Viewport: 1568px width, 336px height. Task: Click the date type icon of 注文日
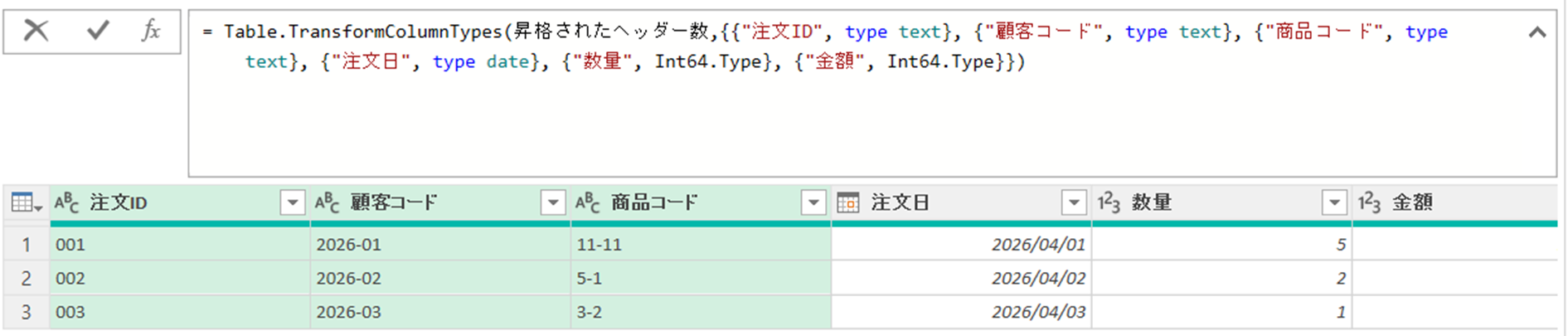tap(847, 202)
